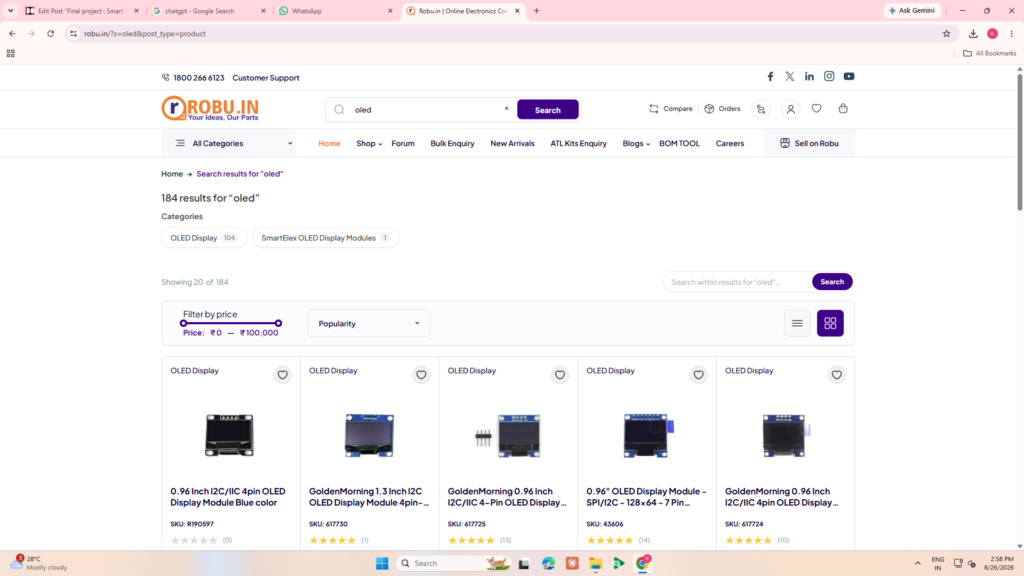Image resolution: width=1024 pixels, height=576 pixels.
Task: Reload the page
Action: (50, 34)
